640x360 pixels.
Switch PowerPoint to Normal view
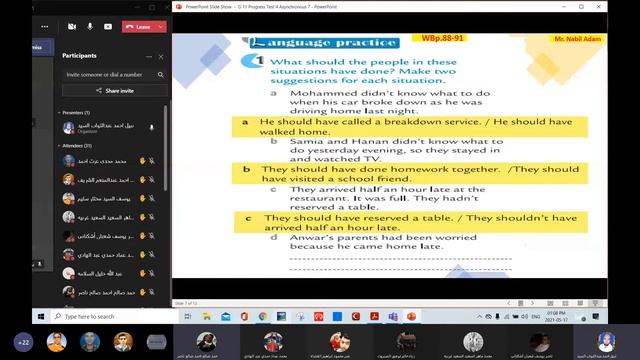[x=550, y=303]
